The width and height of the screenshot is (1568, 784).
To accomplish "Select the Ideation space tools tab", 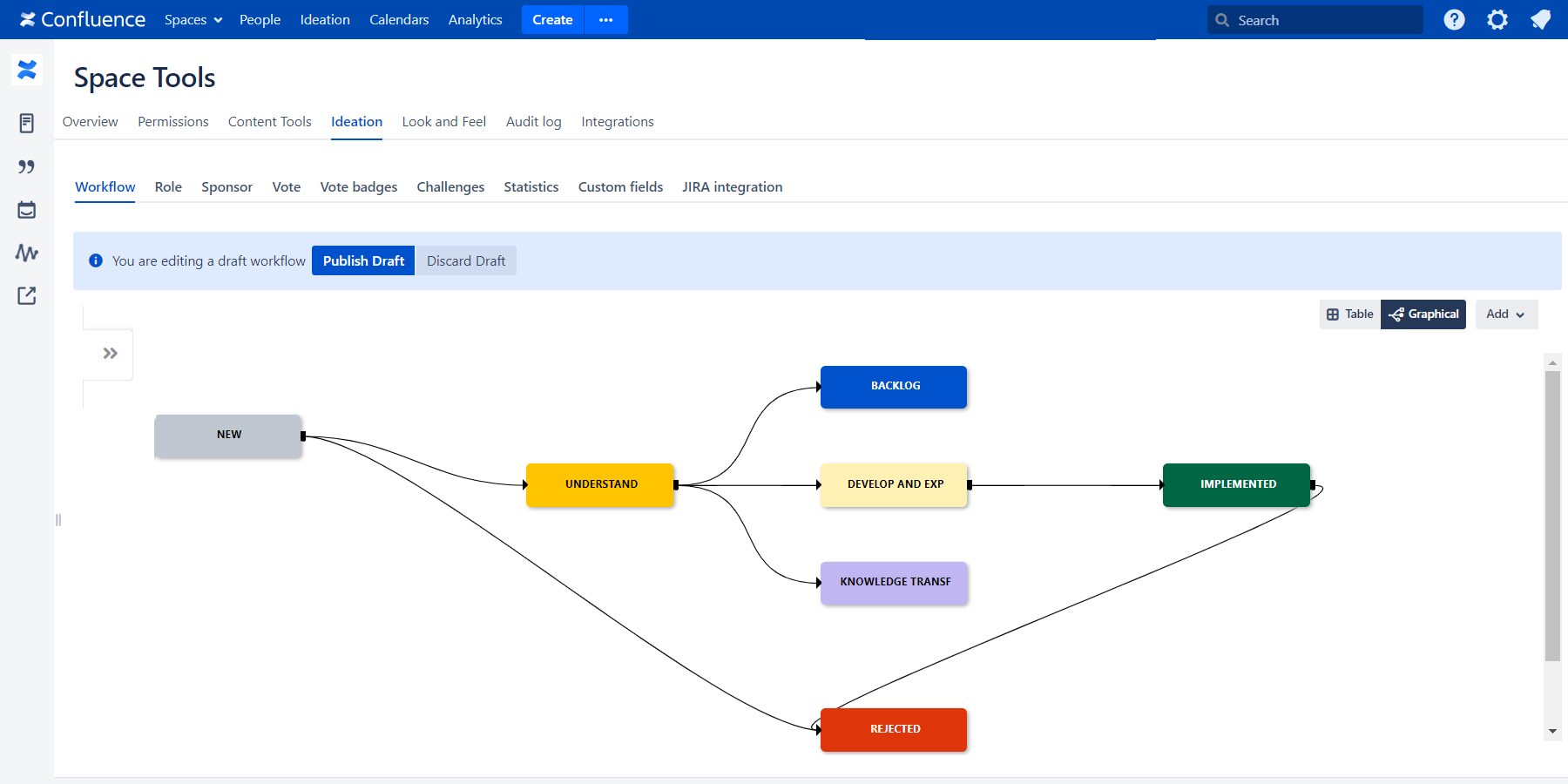I will click(356, 122).
